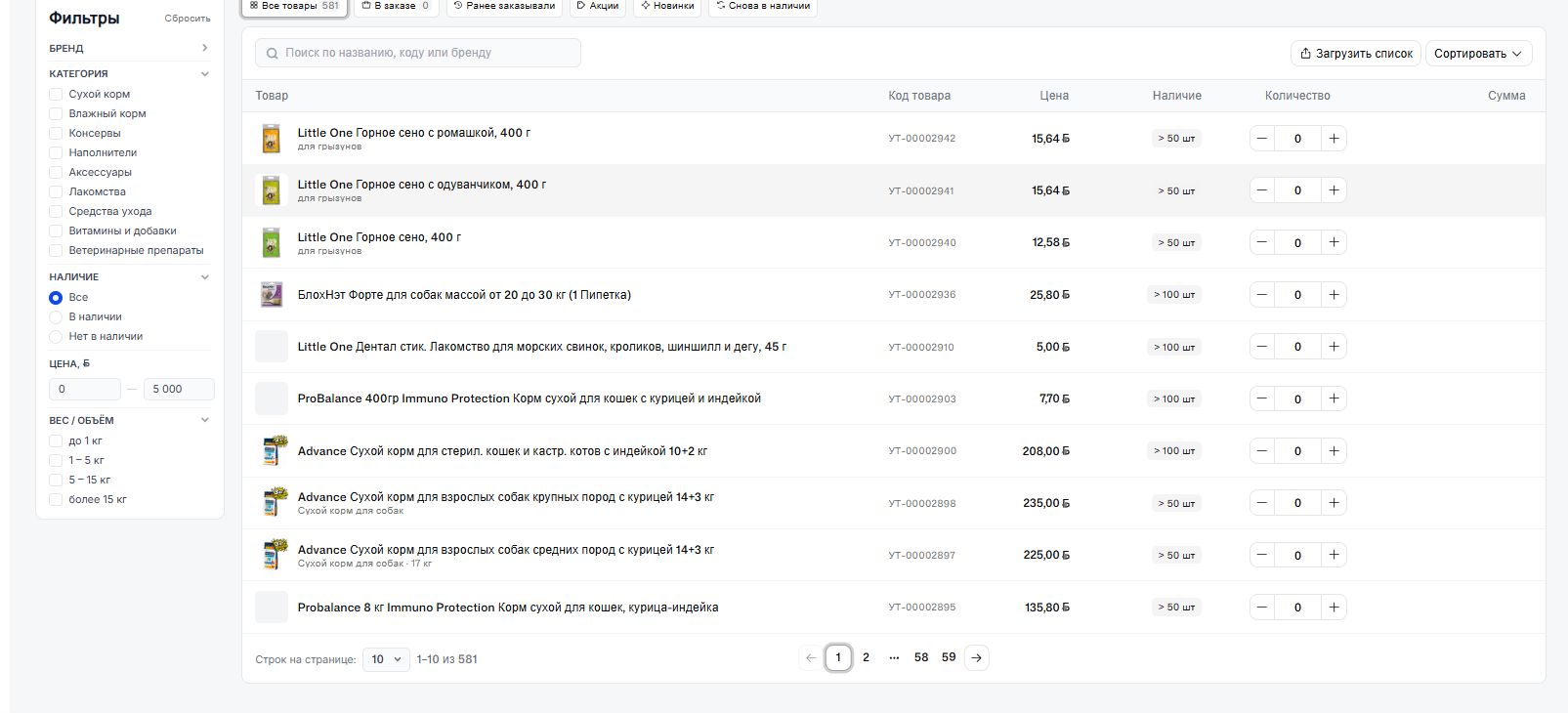
Task: Click the maximum price field 5 000
Action: pyautogui.click(x=179, y=389)
